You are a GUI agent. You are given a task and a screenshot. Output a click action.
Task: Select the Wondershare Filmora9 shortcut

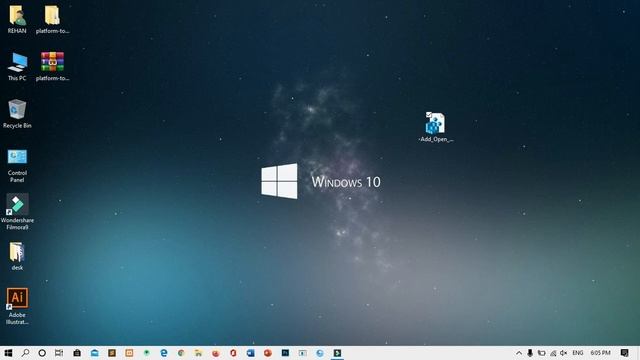point(17,204)
